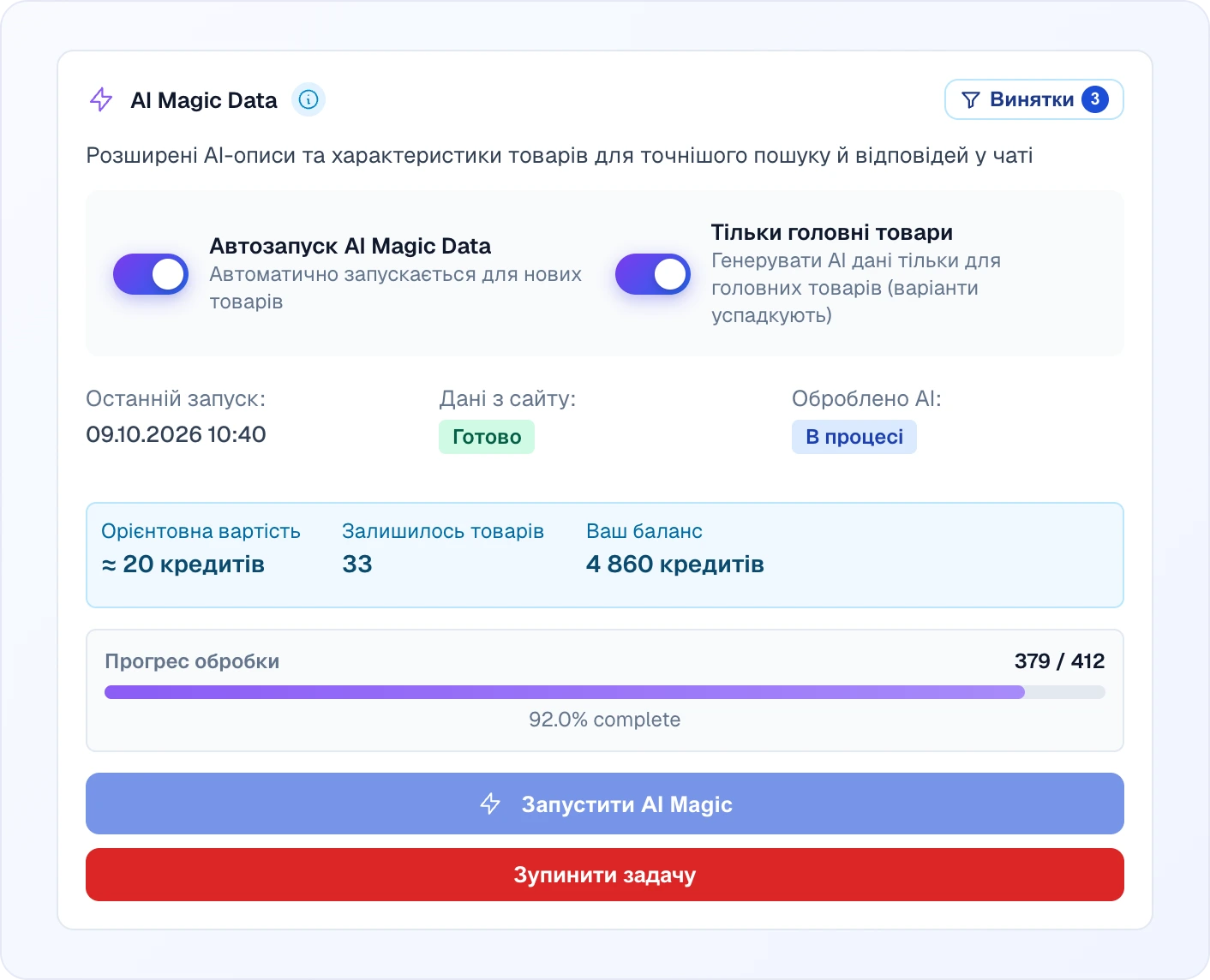The image size is (1210, 980).
Task: Click the Дані з сайту label
Action: tap(507, 399)
